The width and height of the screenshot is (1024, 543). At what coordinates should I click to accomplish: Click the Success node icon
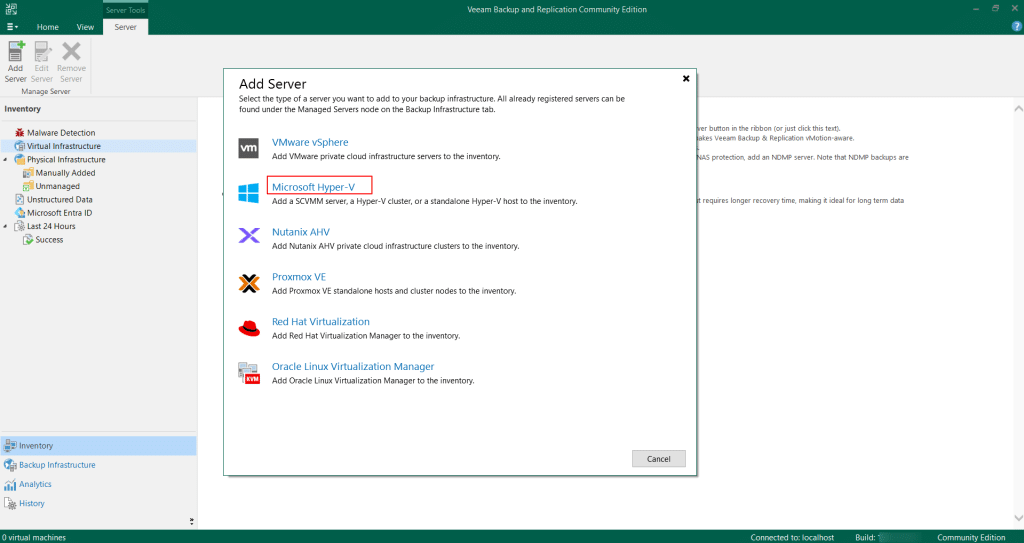click(x=28, y=240)
